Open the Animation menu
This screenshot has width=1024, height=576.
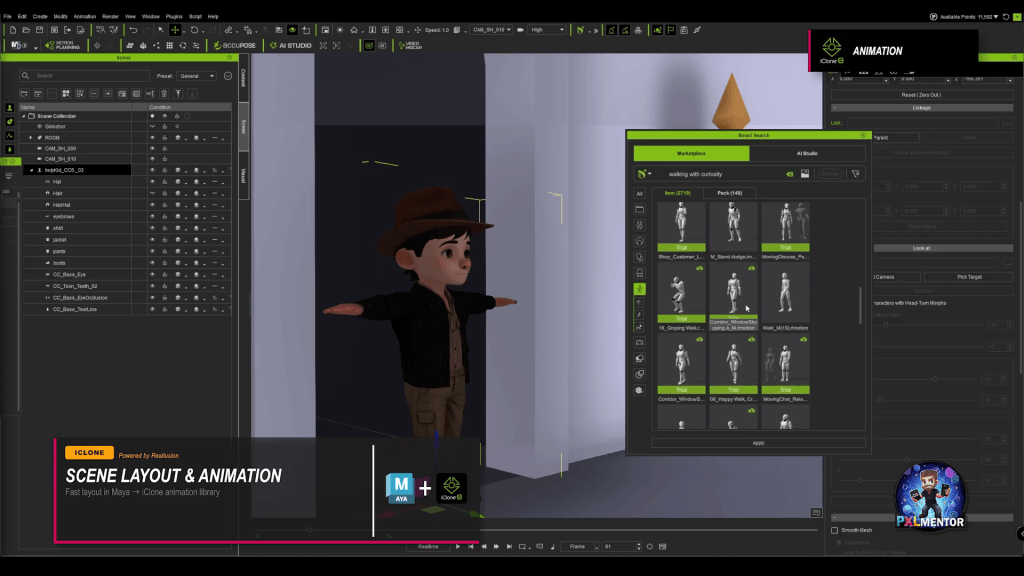[x=84, y=16]
